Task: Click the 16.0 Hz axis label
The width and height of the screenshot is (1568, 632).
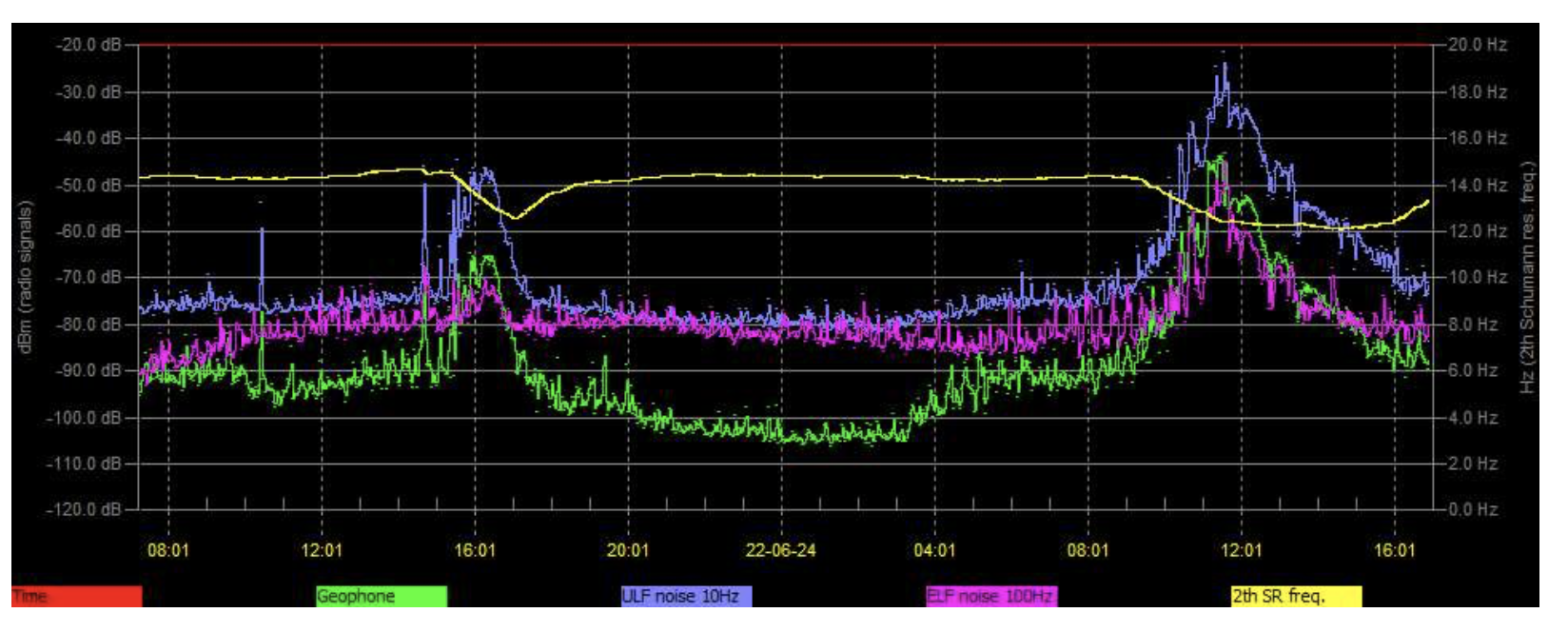Action: (1478, 138)
